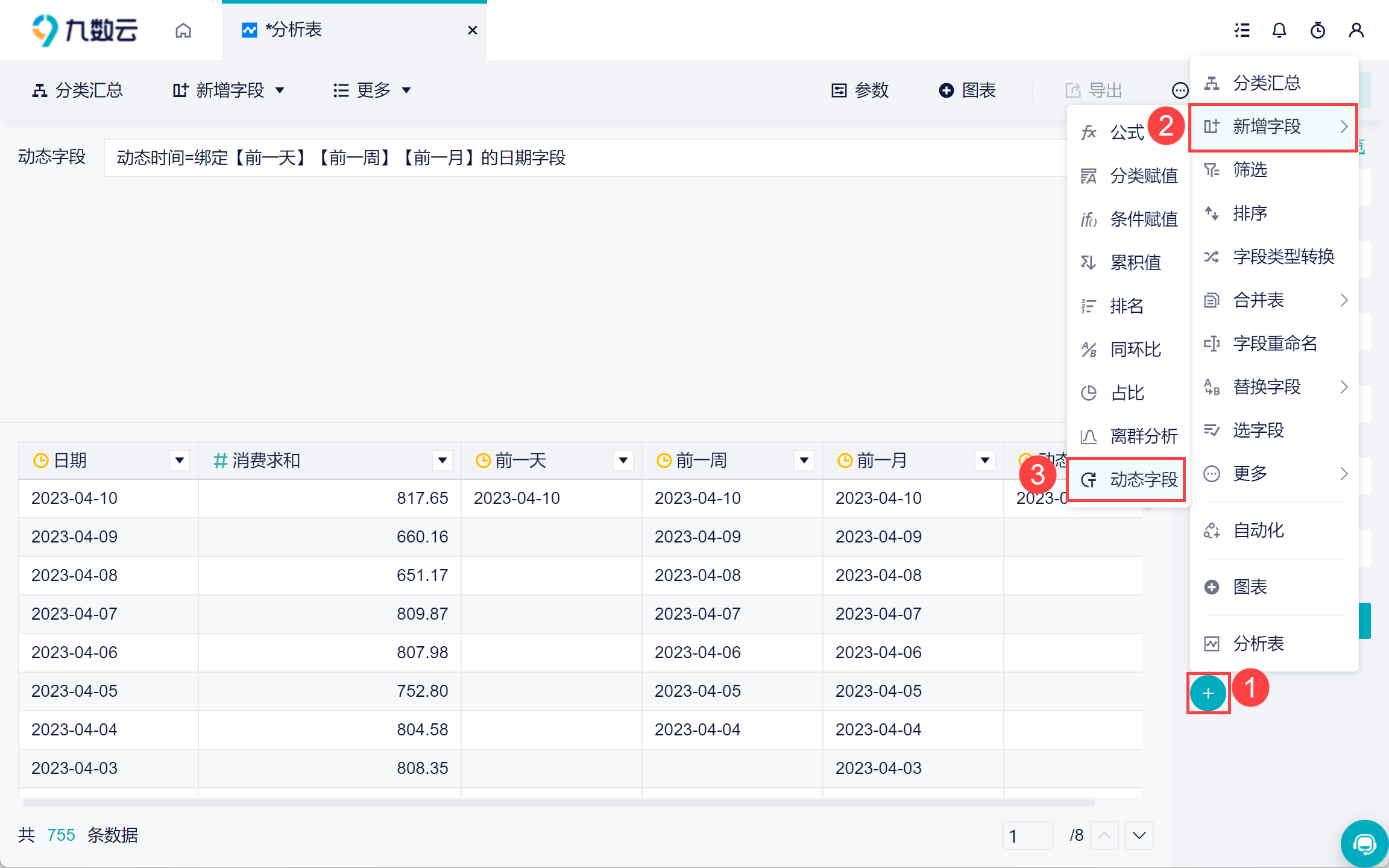Open the customer service chat bubble
The width and height of the screenshot is (1389, 868).
pyautogui.click(x=1364, y=843)
